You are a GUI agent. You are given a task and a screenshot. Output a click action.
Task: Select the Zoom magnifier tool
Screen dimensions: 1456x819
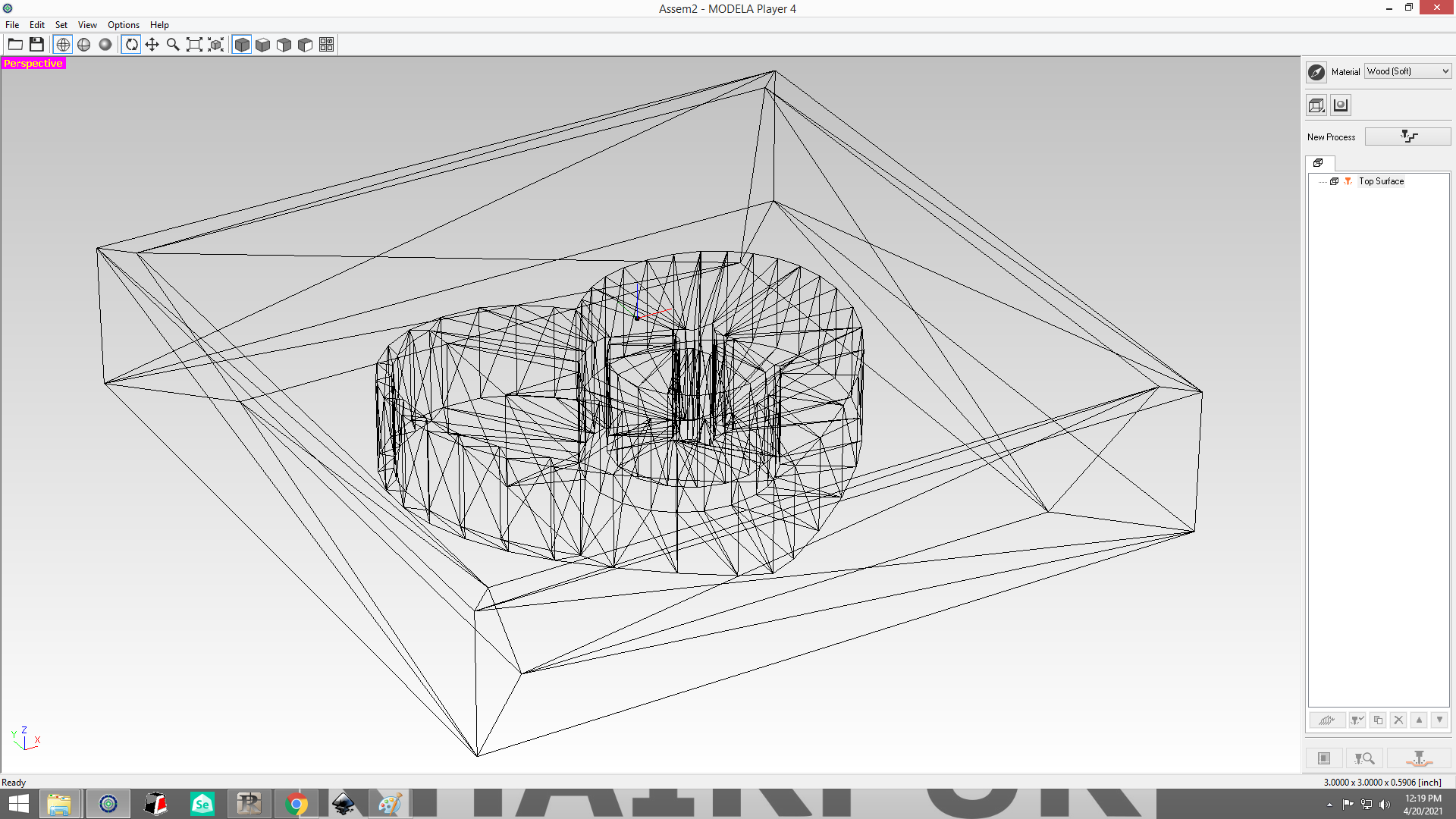174,45
